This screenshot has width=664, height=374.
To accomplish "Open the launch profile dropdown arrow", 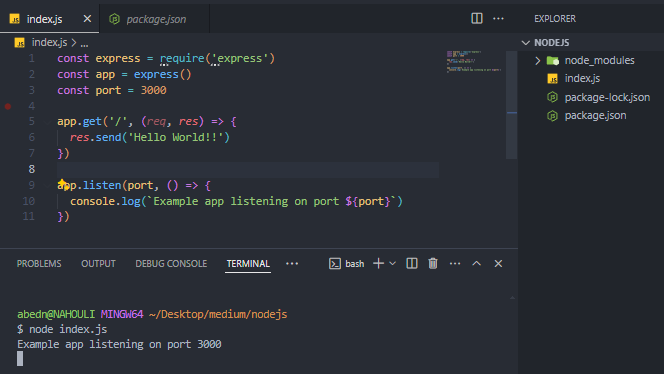I will pos(393,263).
